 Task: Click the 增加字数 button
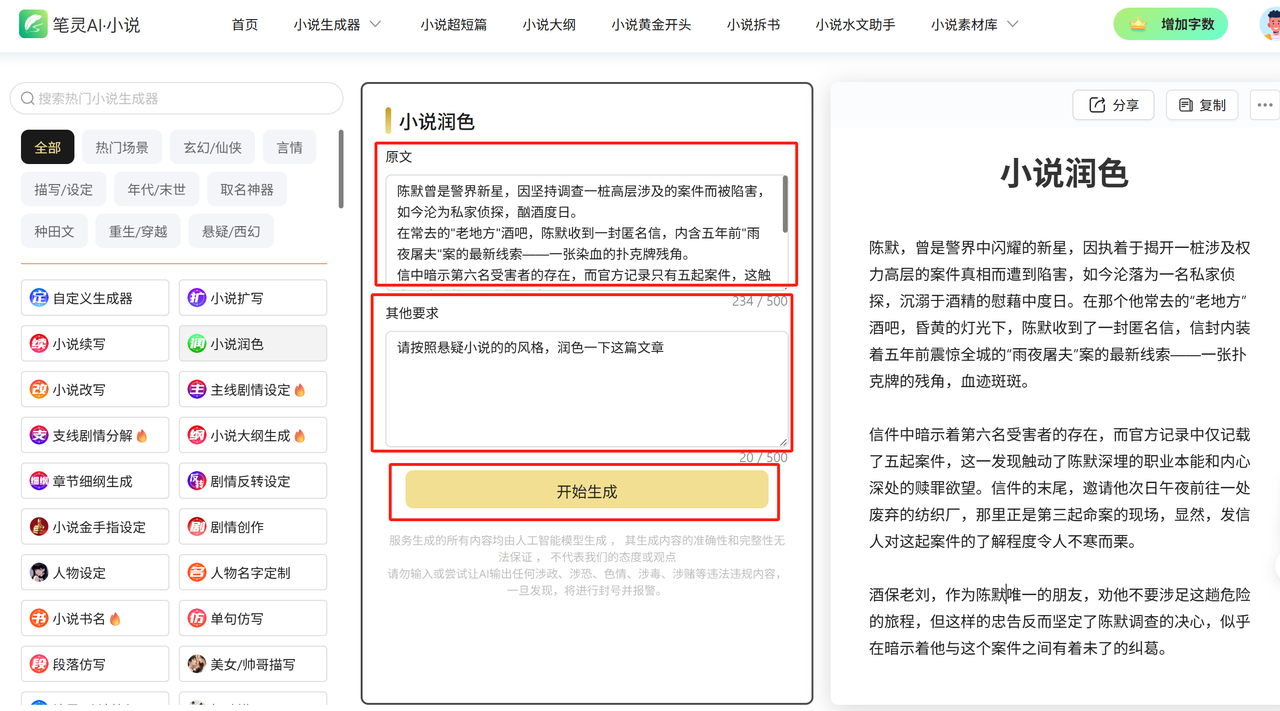pos(1170,24)
